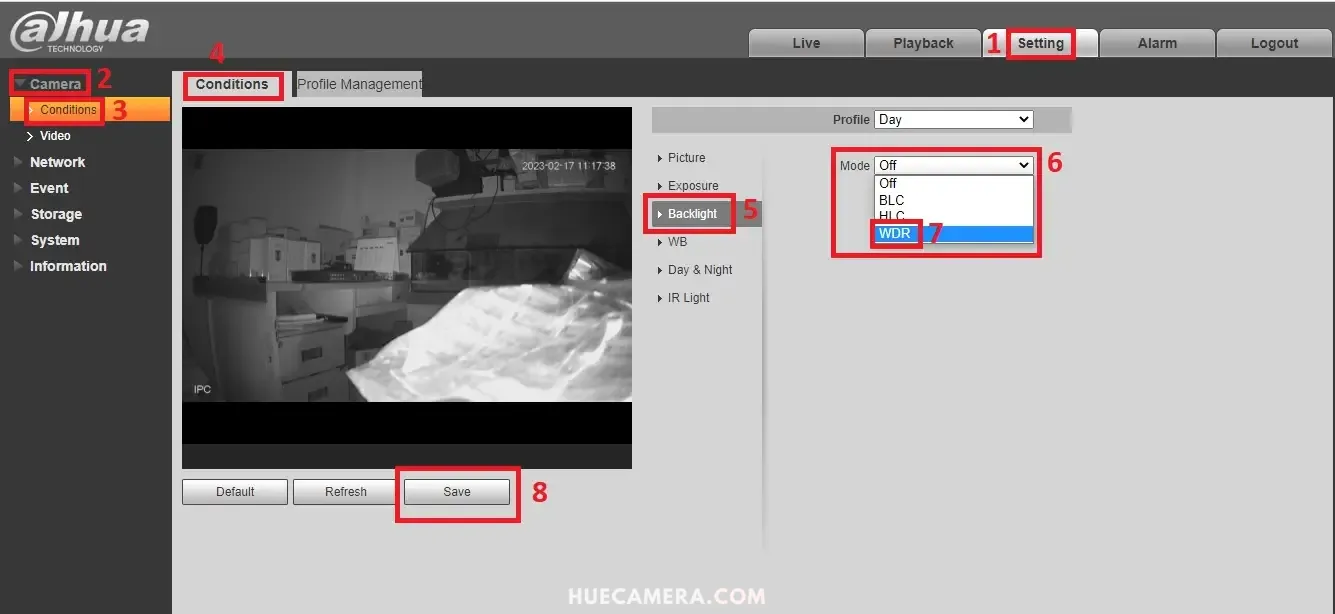Viewport: 1335px width, 614px height.
Task: Switch to the Live view tab
Action: coord(806,43)
